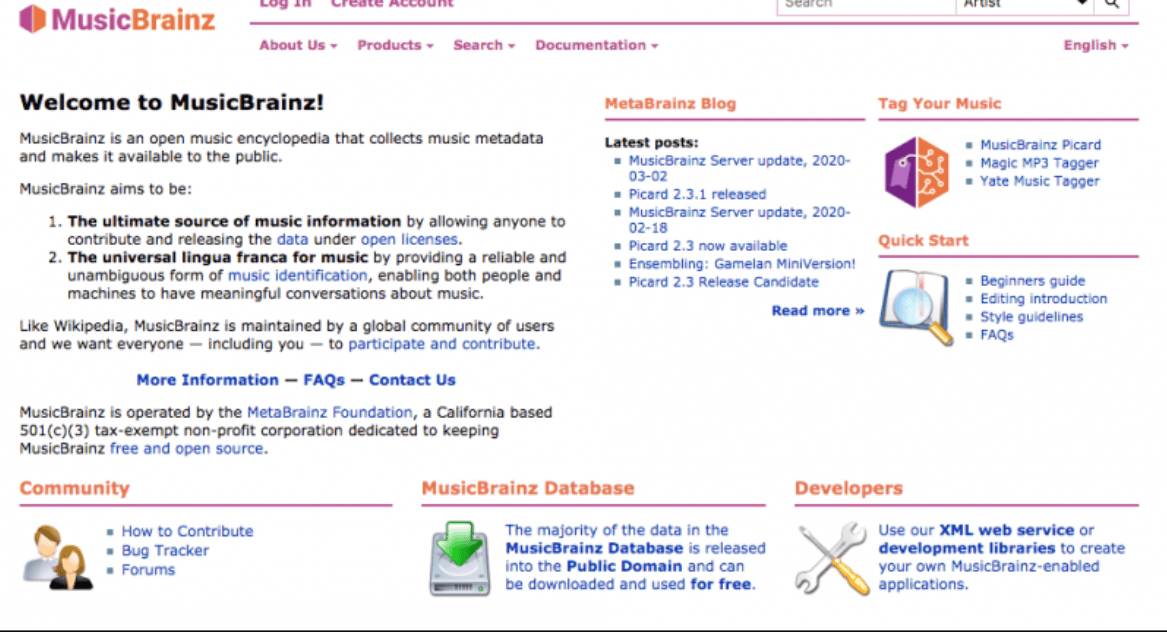The width and height of the screenshot is (1167, 632).
Task: Open MusicBrainz Server update 2020-03-02 post
Action: [x=739, y=168]
